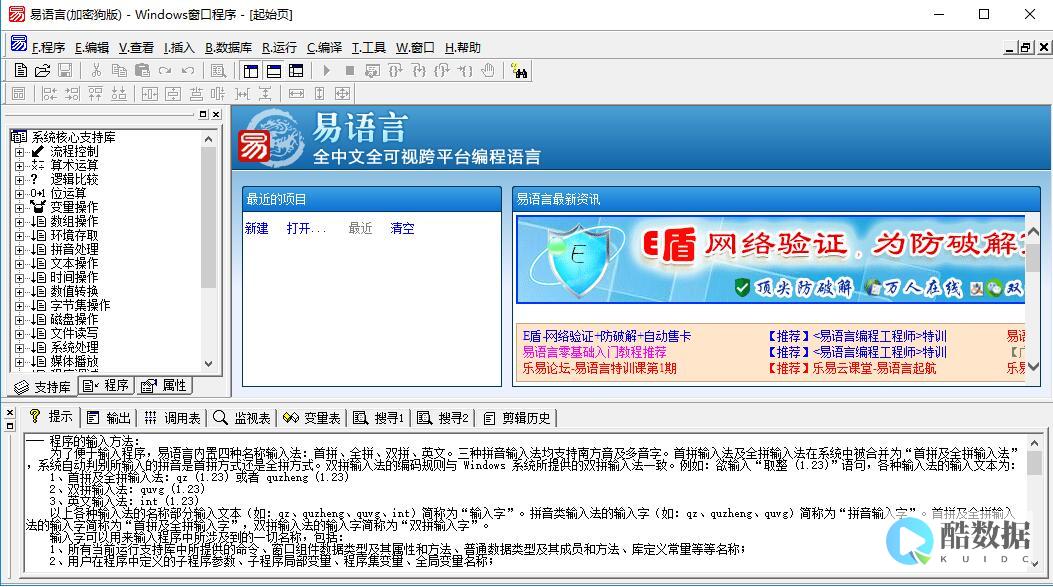
Task: Open the F.程序 menu
Action: [x=48, y=48]
